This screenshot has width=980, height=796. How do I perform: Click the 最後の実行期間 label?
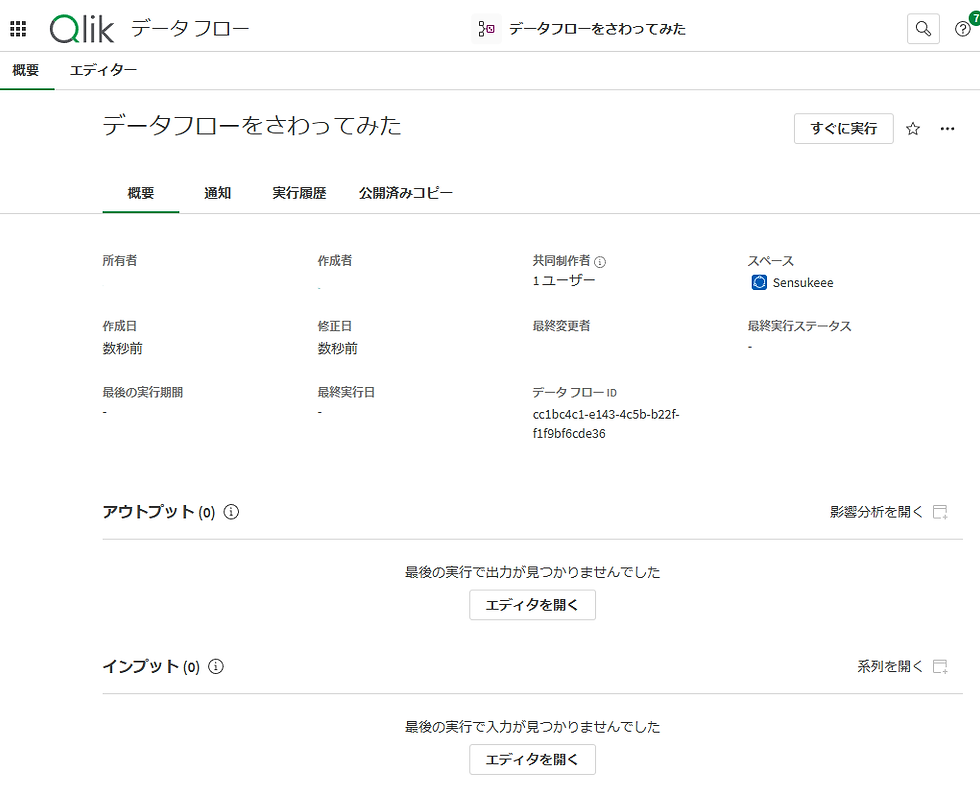[143, 392]
